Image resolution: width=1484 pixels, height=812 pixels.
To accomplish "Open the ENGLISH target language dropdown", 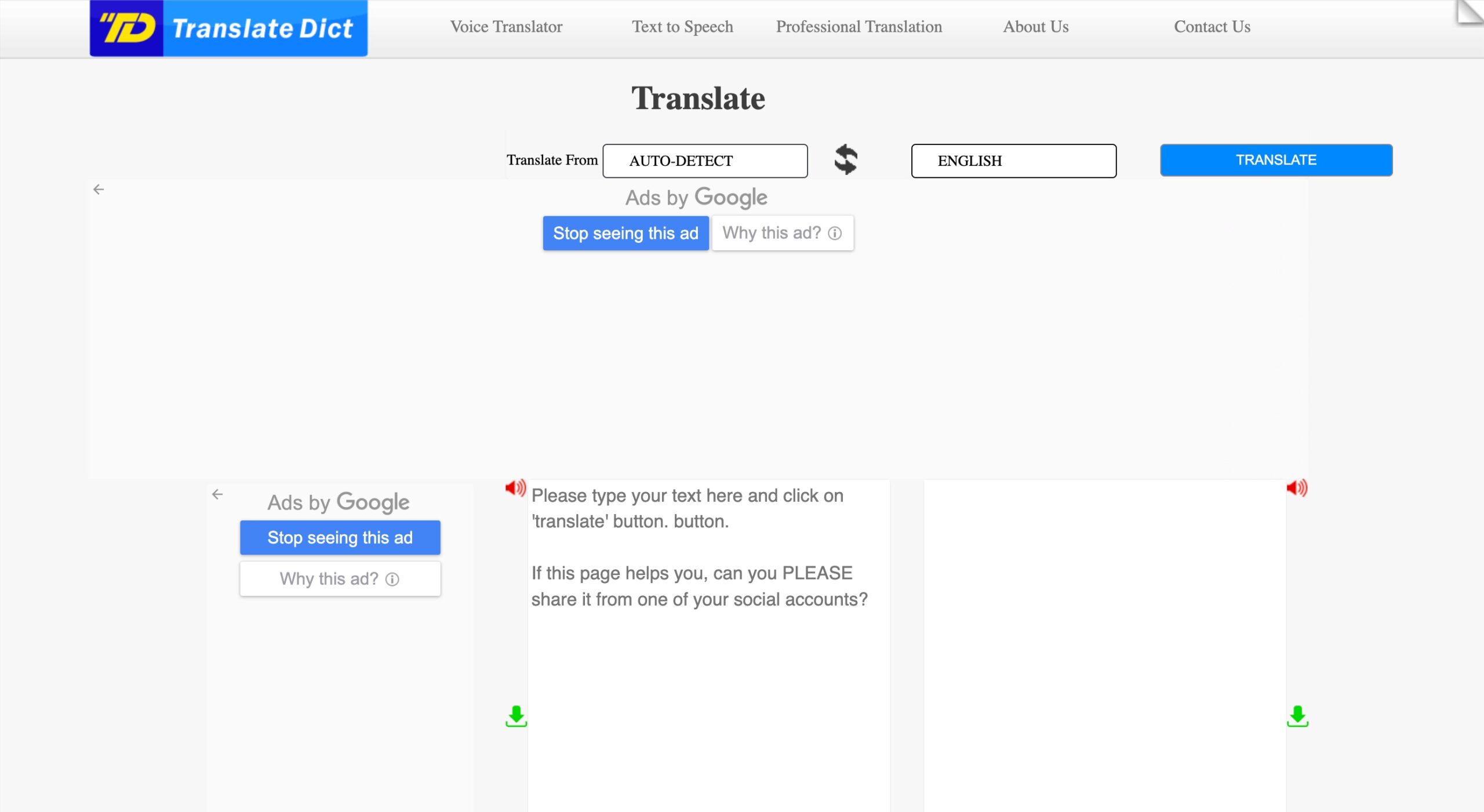I will pyautogui.click(x=1013, y=161).
